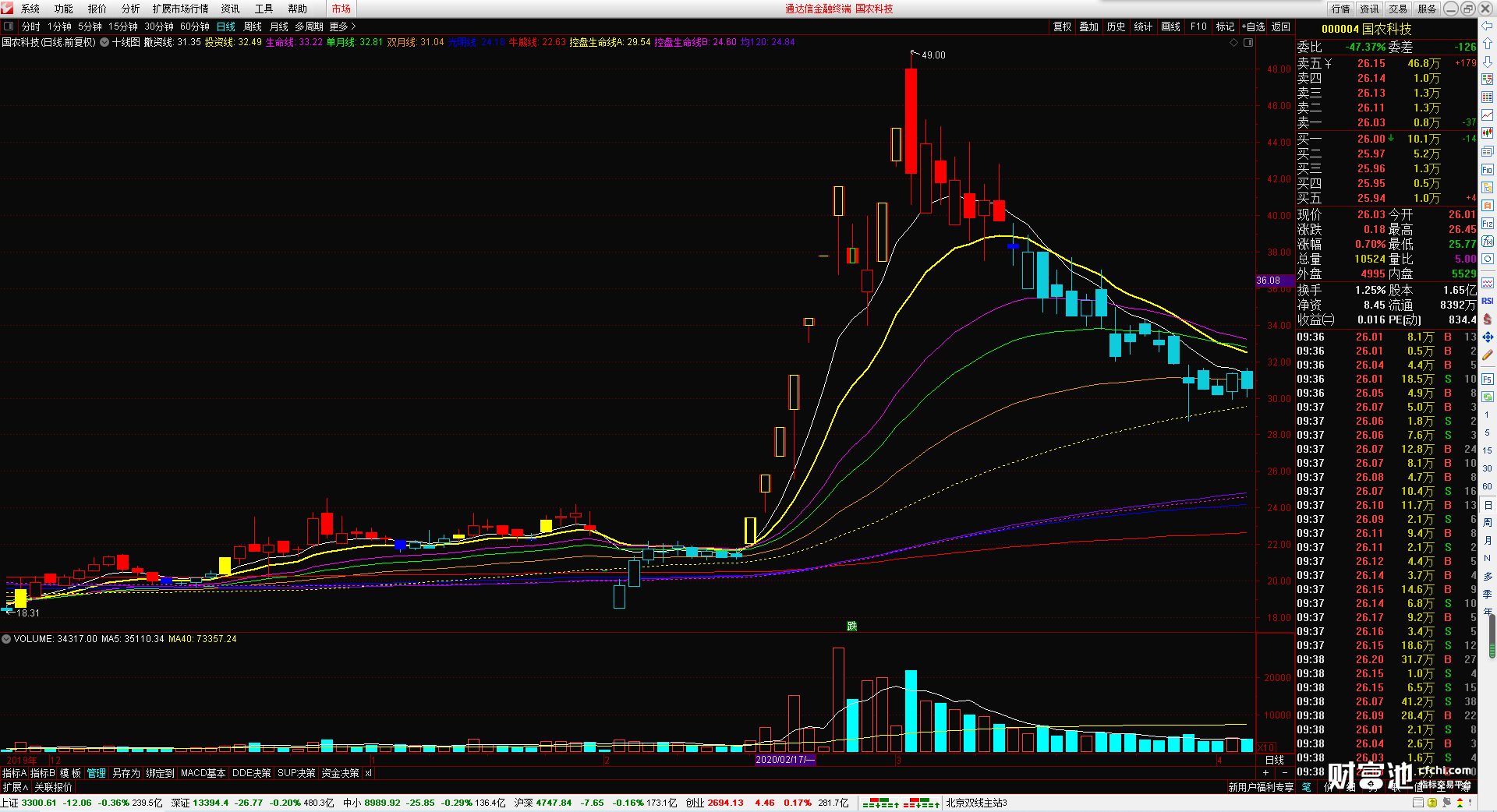Switch to the candlestick chart icon
This screenshot has height=812, width=1497.
[1488, 133]
